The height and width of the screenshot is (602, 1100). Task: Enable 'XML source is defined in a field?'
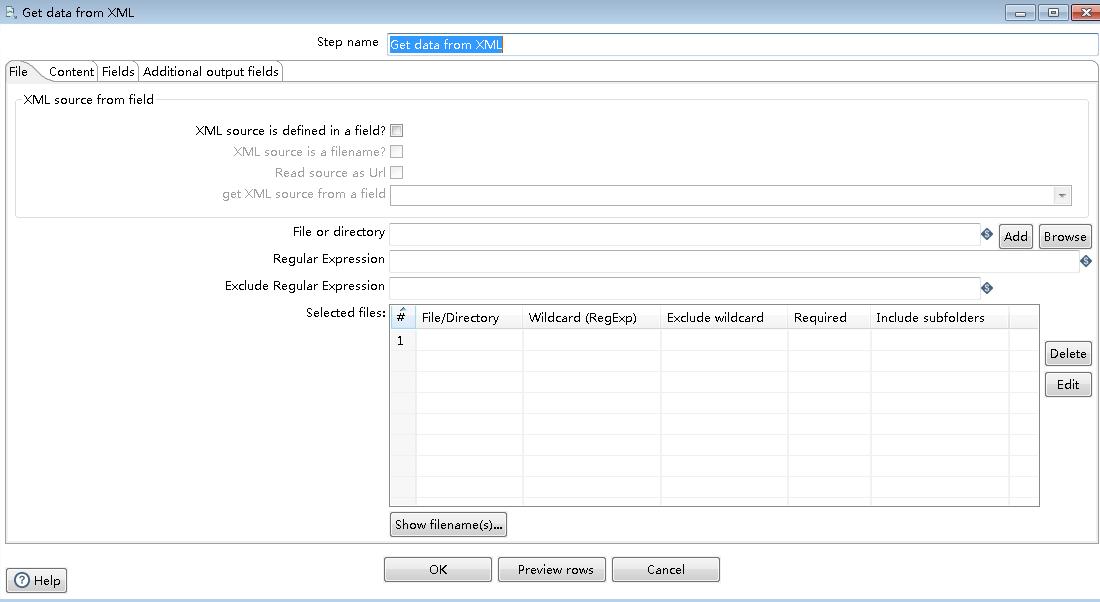click(x=396, y=130)
